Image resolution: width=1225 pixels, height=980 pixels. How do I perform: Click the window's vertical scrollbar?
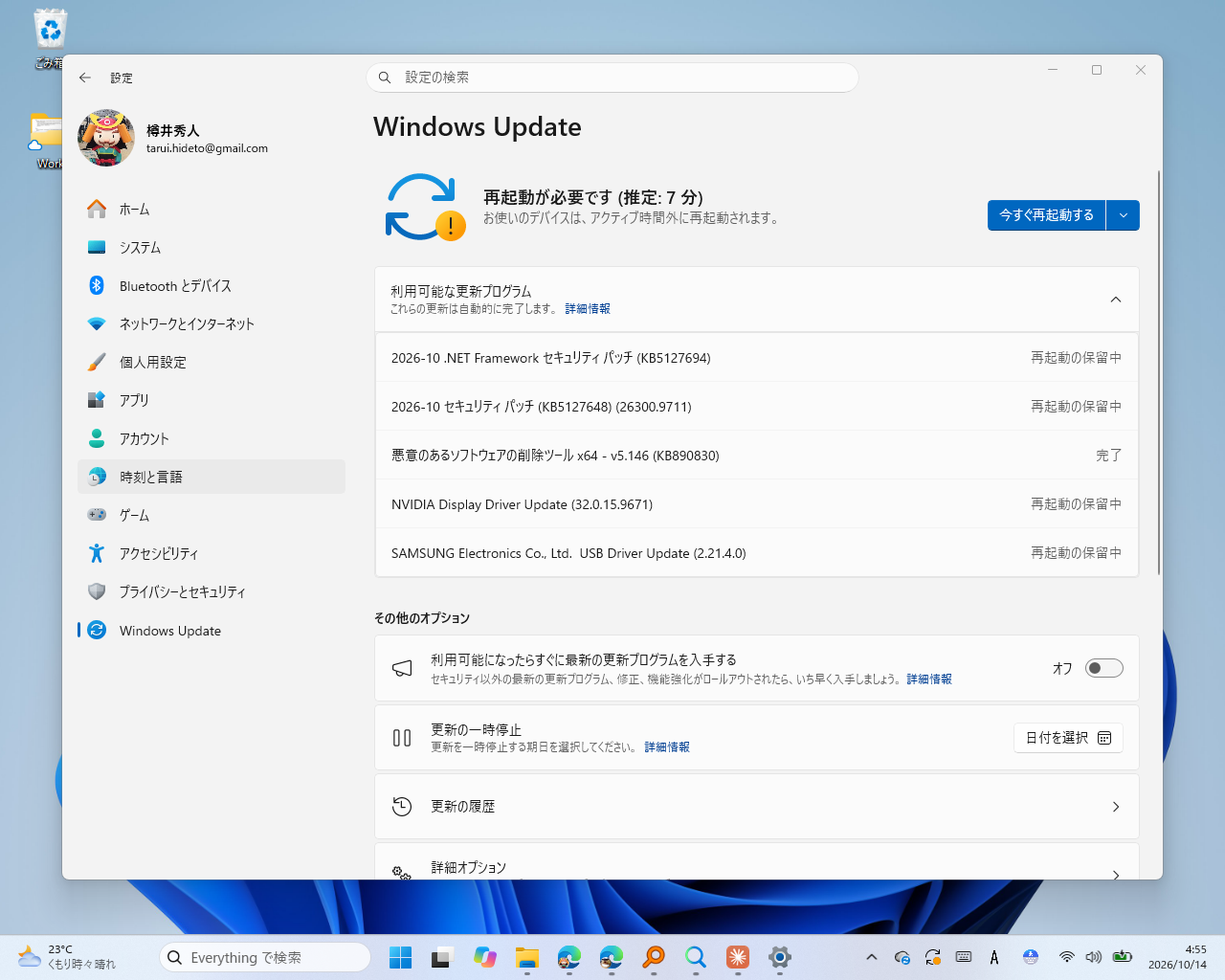click(x=1159, y=372)
